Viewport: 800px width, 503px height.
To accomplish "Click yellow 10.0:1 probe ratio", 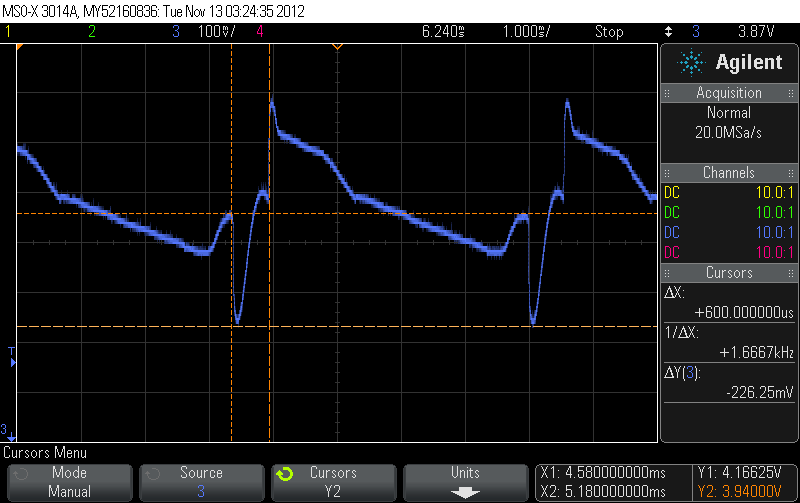I will [774, 192].
